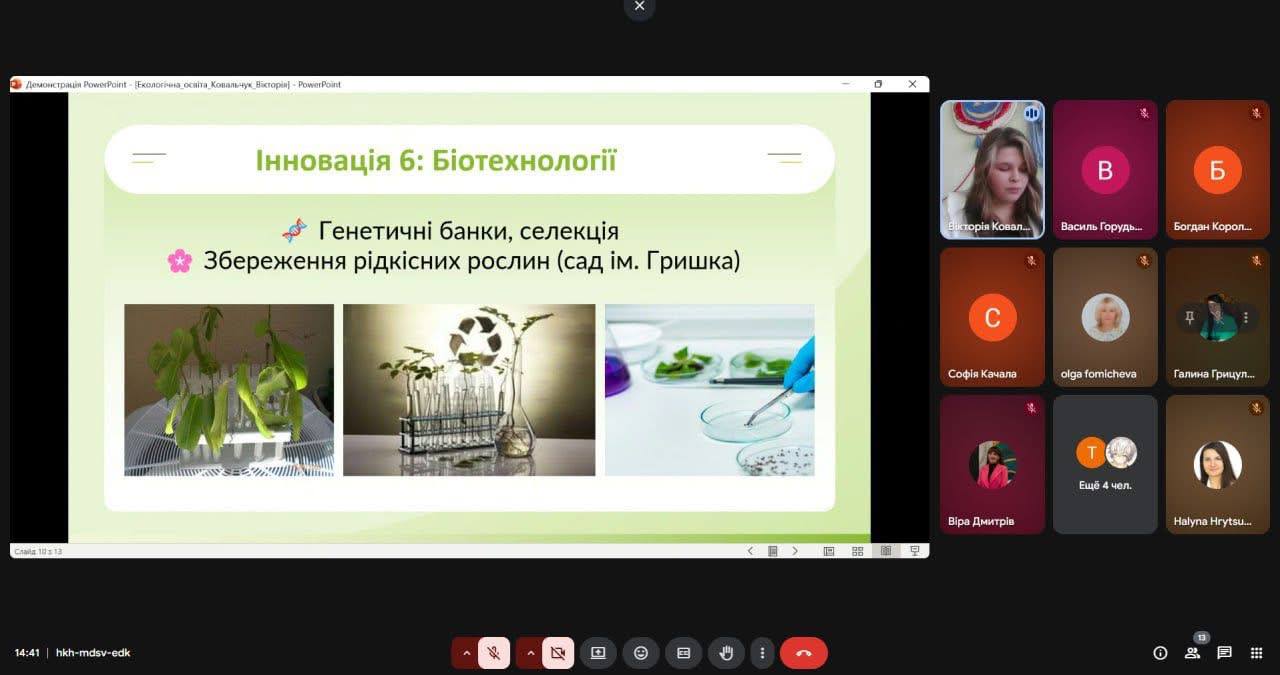Viewport: 1280px width, 675px height.
Task: Open the three-dot more options menu
Action: [x=762, y=653]
